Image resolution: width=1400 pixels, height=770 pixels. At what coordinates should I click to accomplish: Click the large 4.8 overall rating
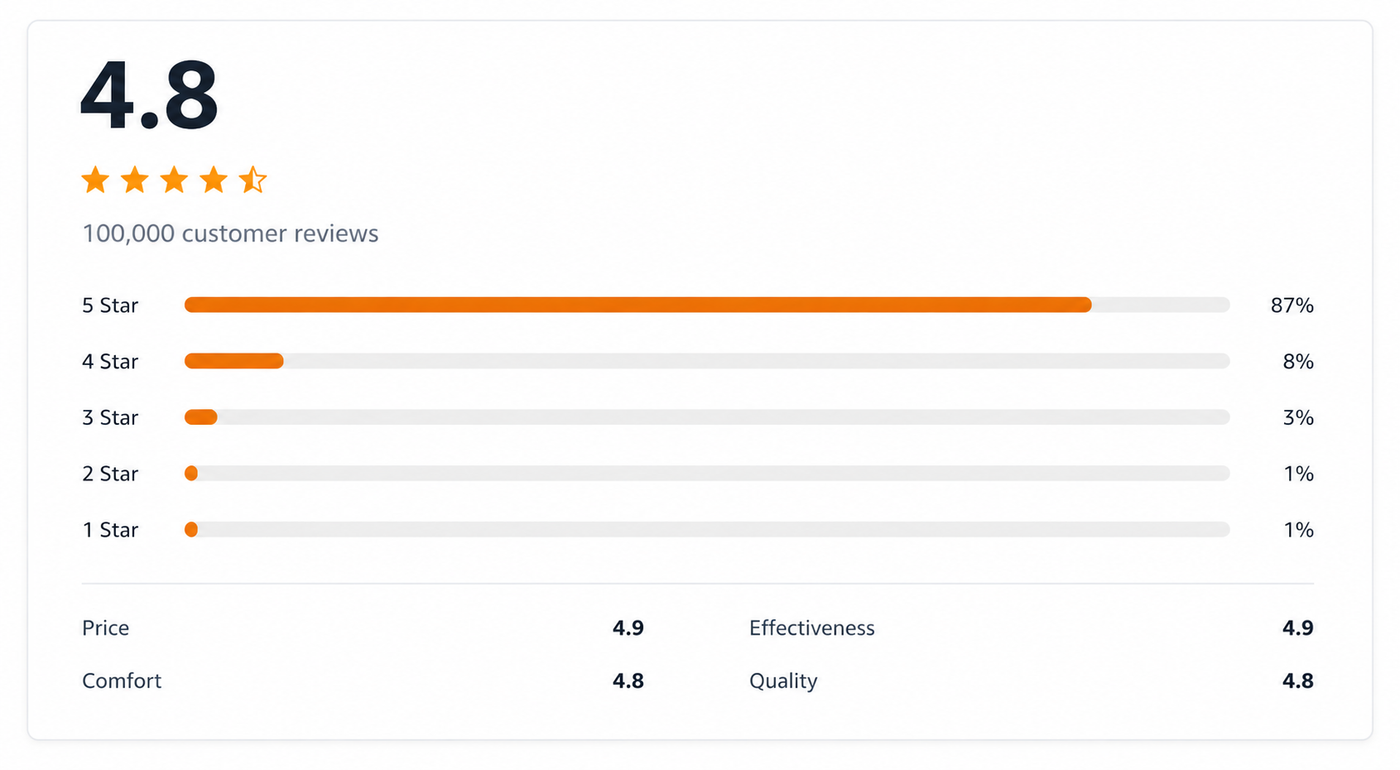(x=149, y=96)
